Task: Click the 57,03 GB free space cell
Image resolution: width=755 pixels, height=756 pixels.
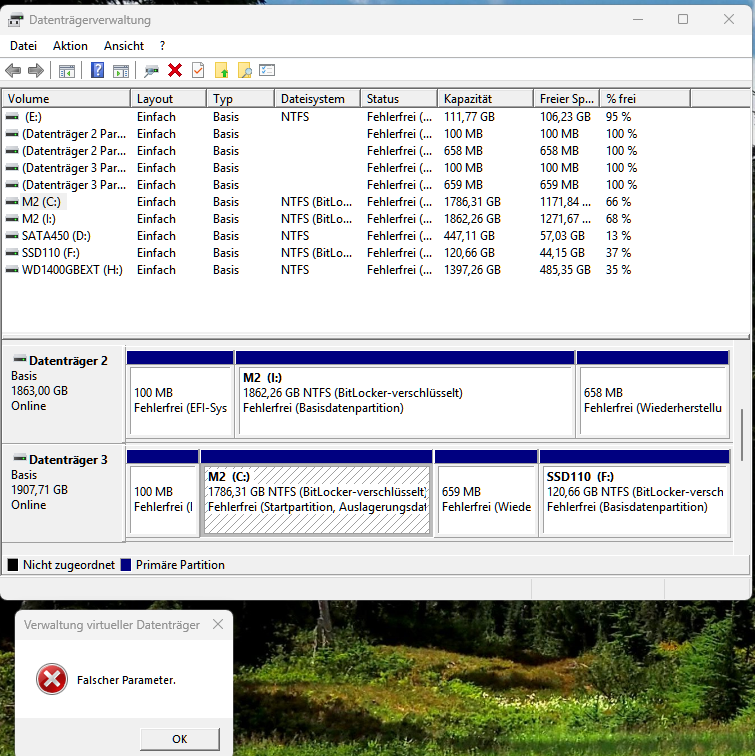Action: coord(562,236)
